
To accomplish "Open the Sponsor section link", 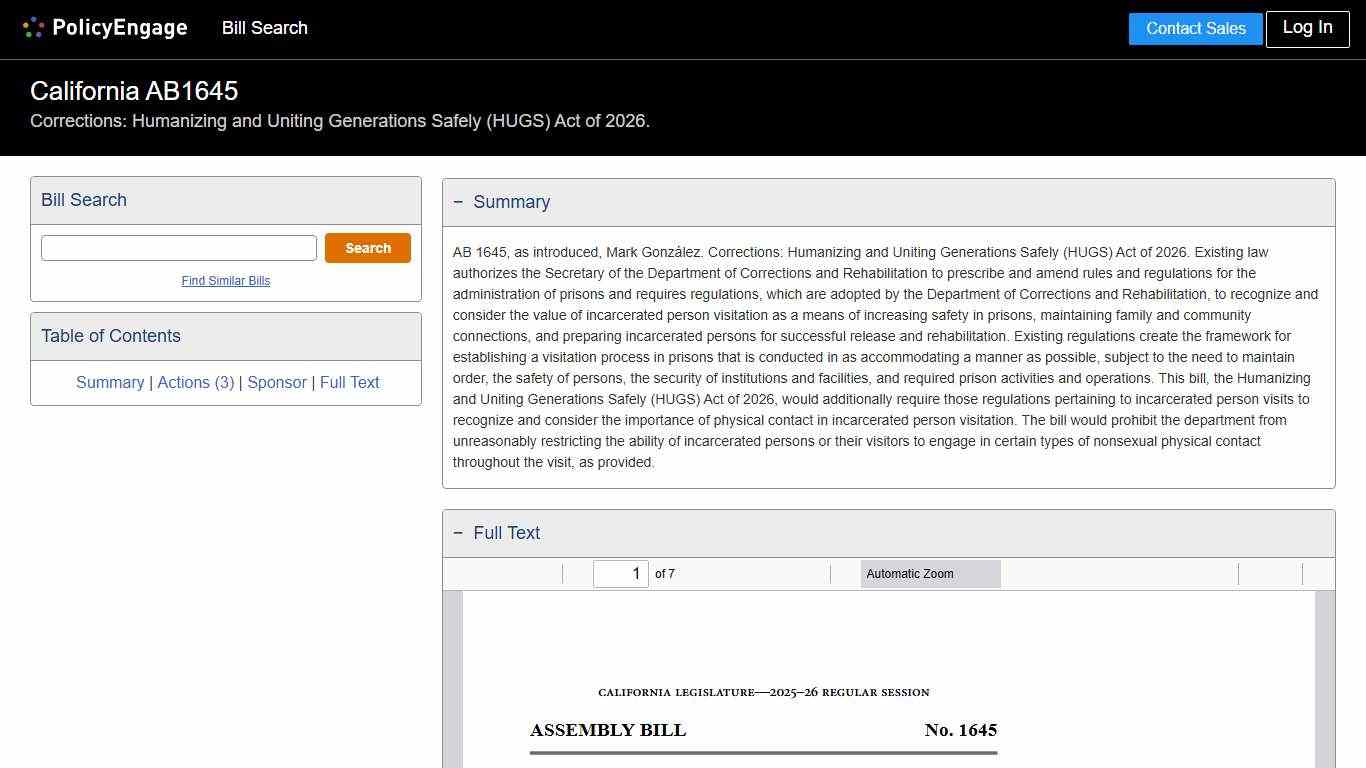I will click(277, 382).
